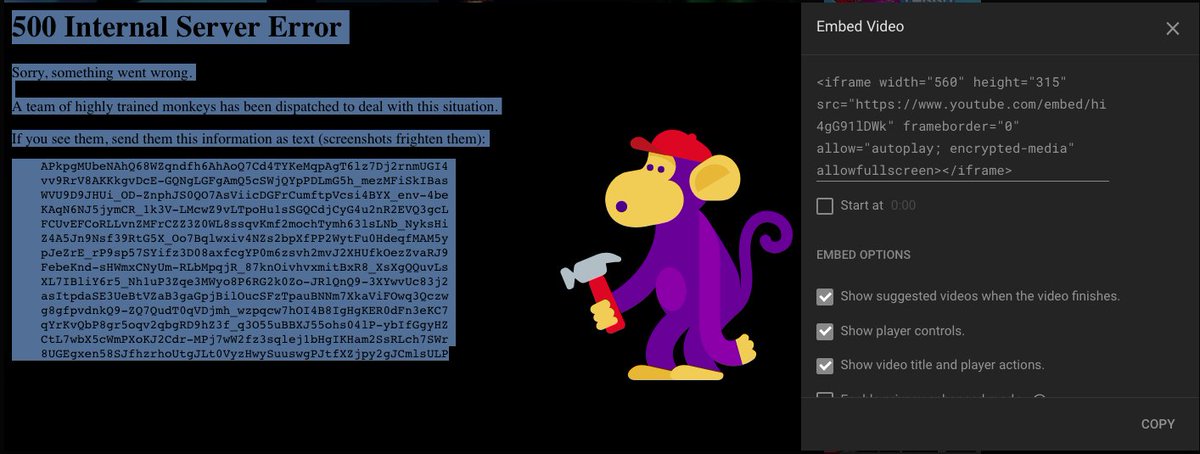Uncheck Show suggested videos when video finishes
This screenshot has height=454, width=1200.
click(x=825, y=297)
